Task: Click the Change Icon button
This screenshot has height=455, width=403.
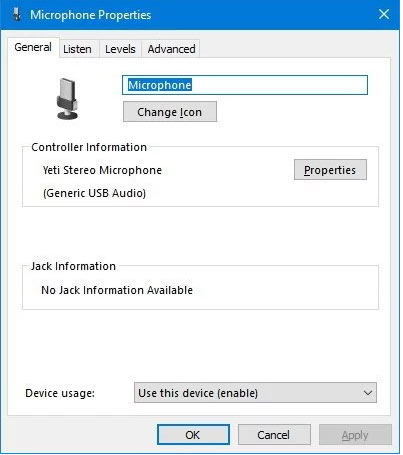Action: pos(170,112)
